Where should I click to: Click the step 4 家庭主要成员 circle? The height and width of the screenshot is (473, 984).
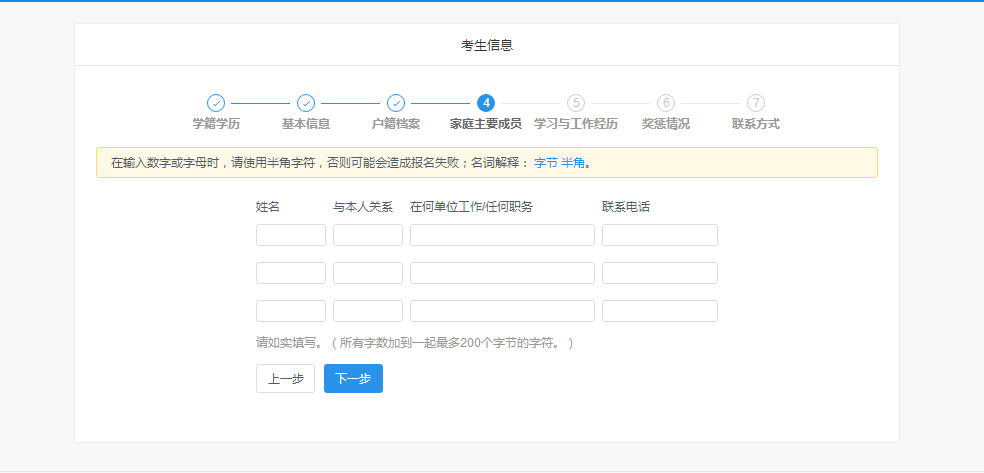point(486,103)
